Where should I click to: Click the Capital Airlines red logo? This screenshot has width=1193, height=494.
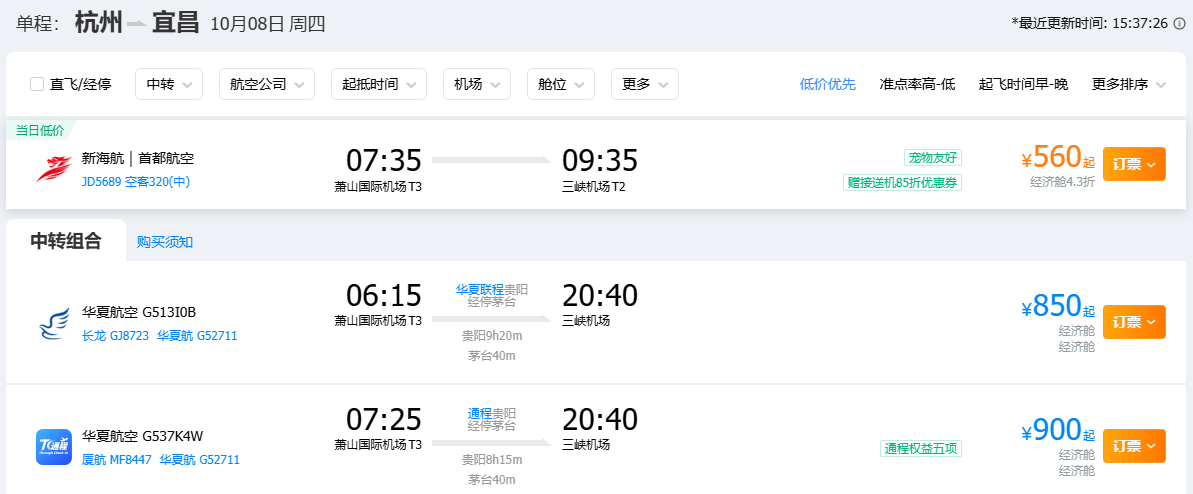click(x=54, y=169)
